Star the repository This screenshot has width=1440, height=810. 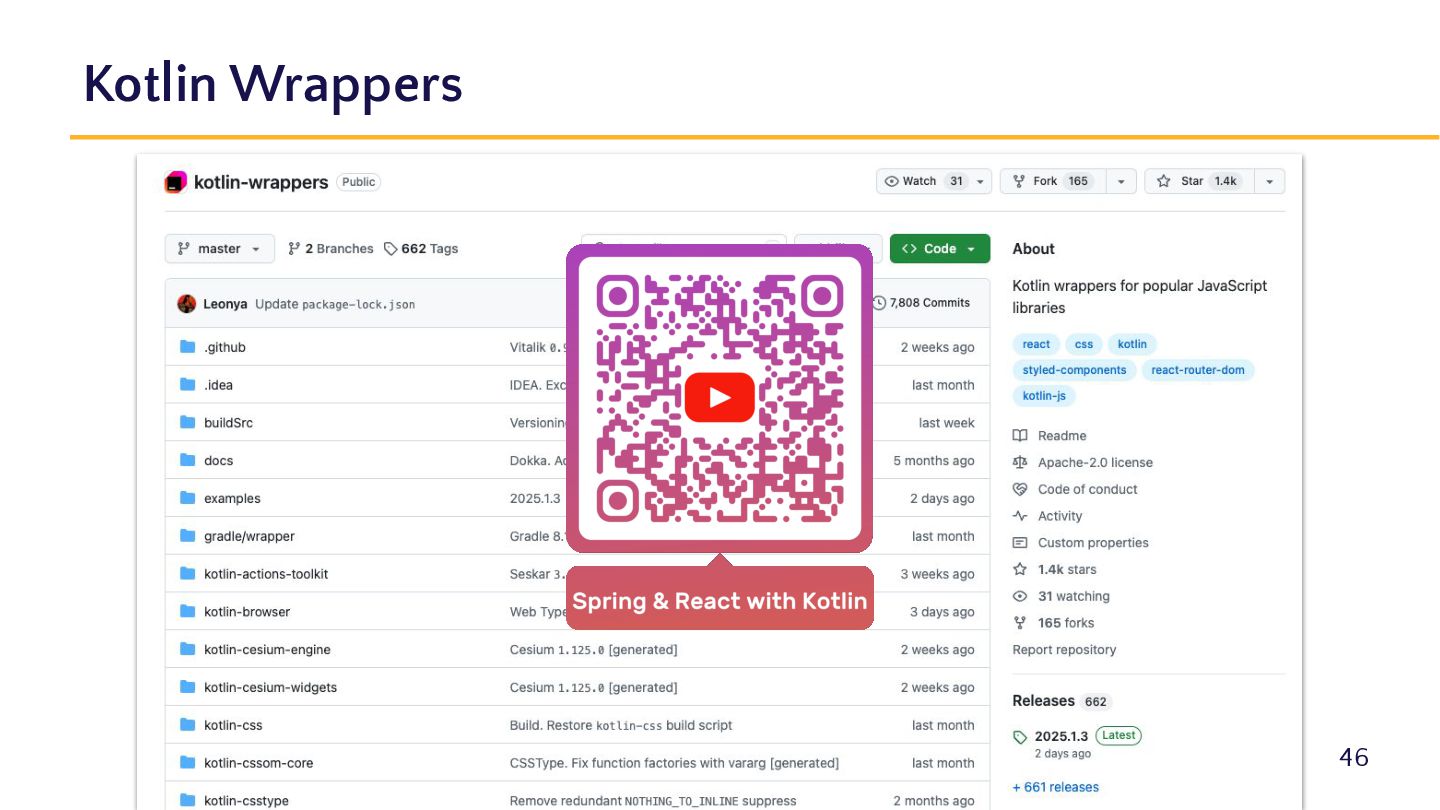pos(1198,181)
